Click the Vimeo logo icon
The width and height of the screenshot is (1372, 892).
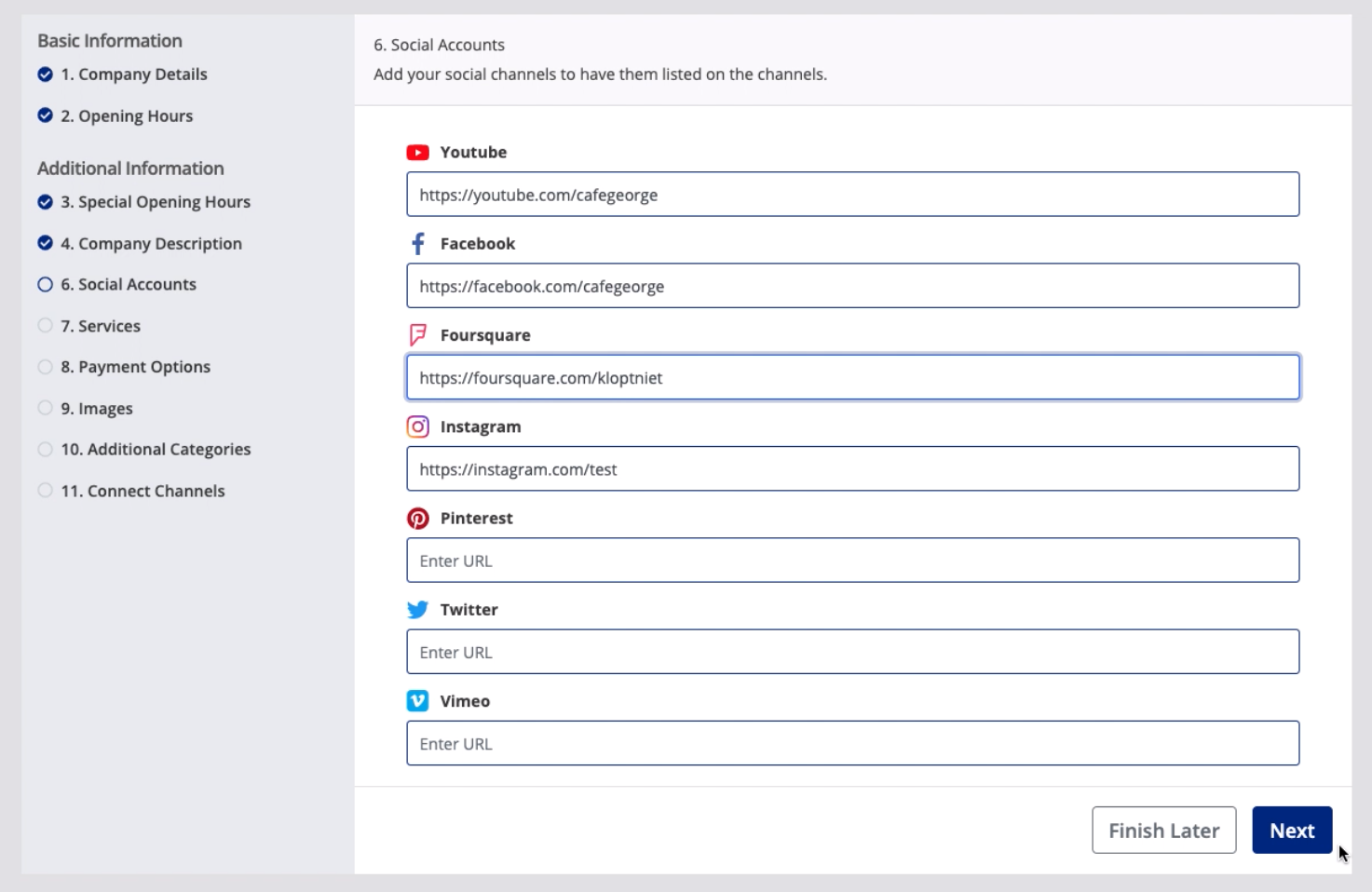click(x=417, y=701)
